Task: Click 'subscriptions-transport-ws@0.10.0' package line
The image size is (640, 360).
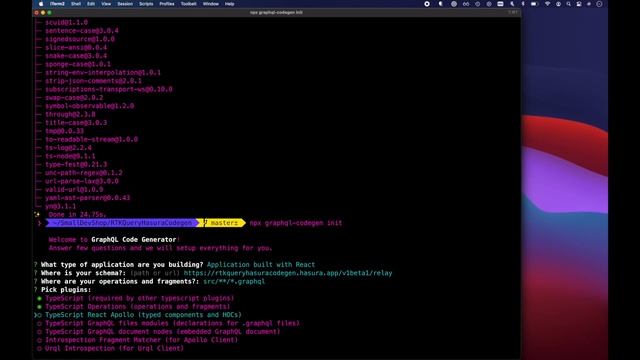Action: [109, 89]
